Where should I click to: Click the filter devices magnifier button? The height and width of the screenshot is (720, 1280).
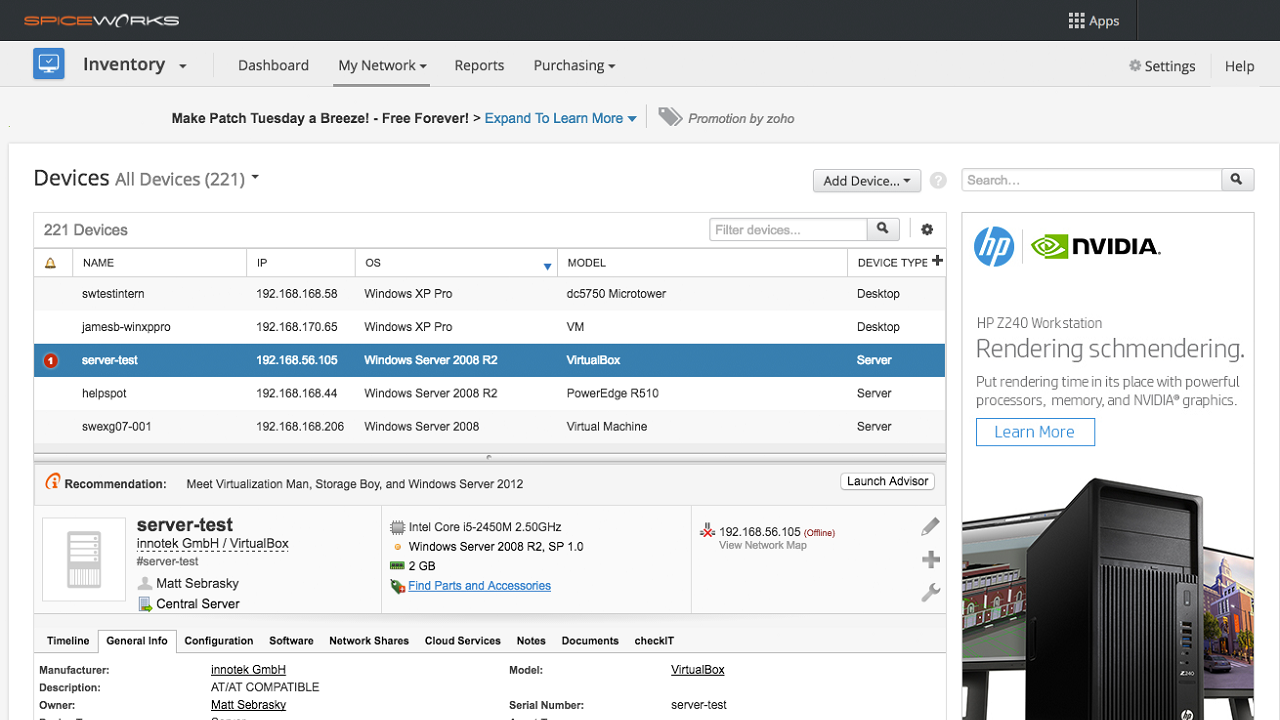pos(883,229)
